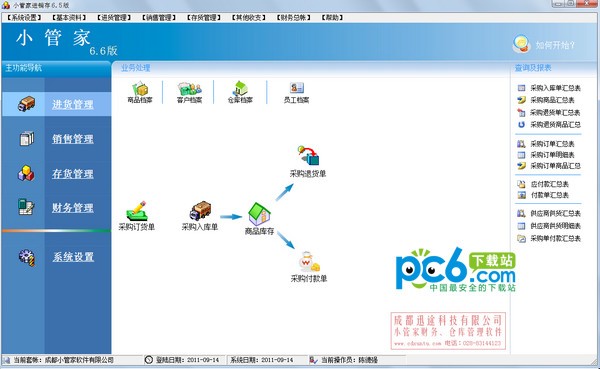
Task: Select 销售管理 in the navigation sidebar
Action: pyautogui.click(x=73, y=139)
